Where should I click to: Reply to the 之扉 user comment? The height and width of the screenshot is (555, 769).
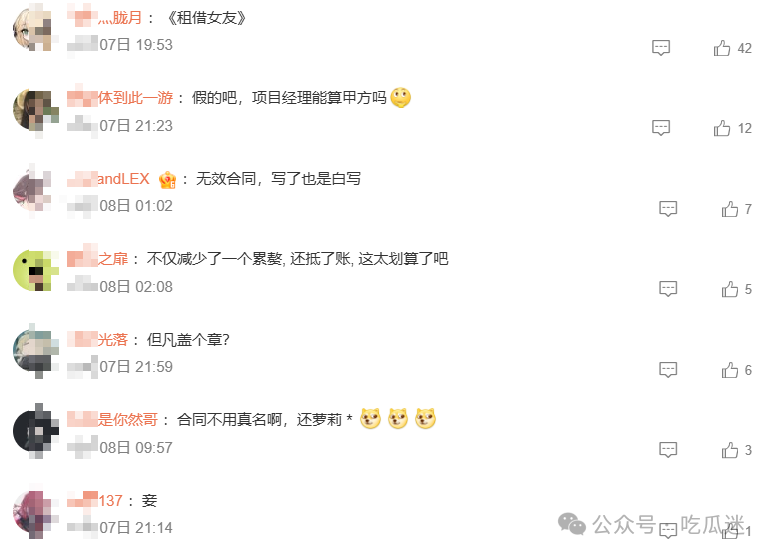coord(668,289)
